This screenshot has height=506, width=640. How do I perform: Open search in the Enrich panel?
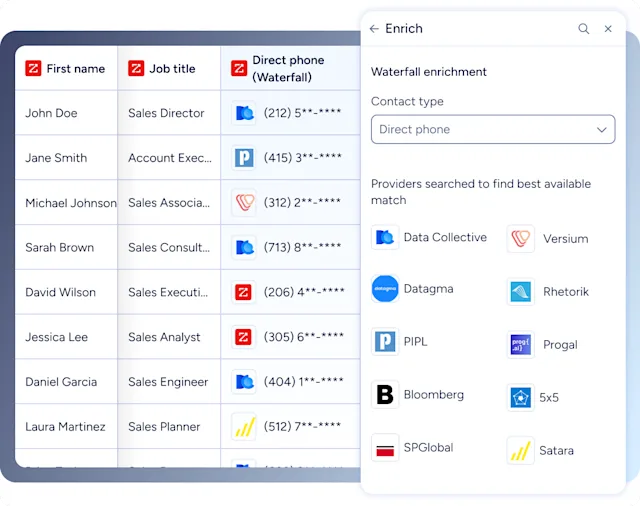(584, 29)
